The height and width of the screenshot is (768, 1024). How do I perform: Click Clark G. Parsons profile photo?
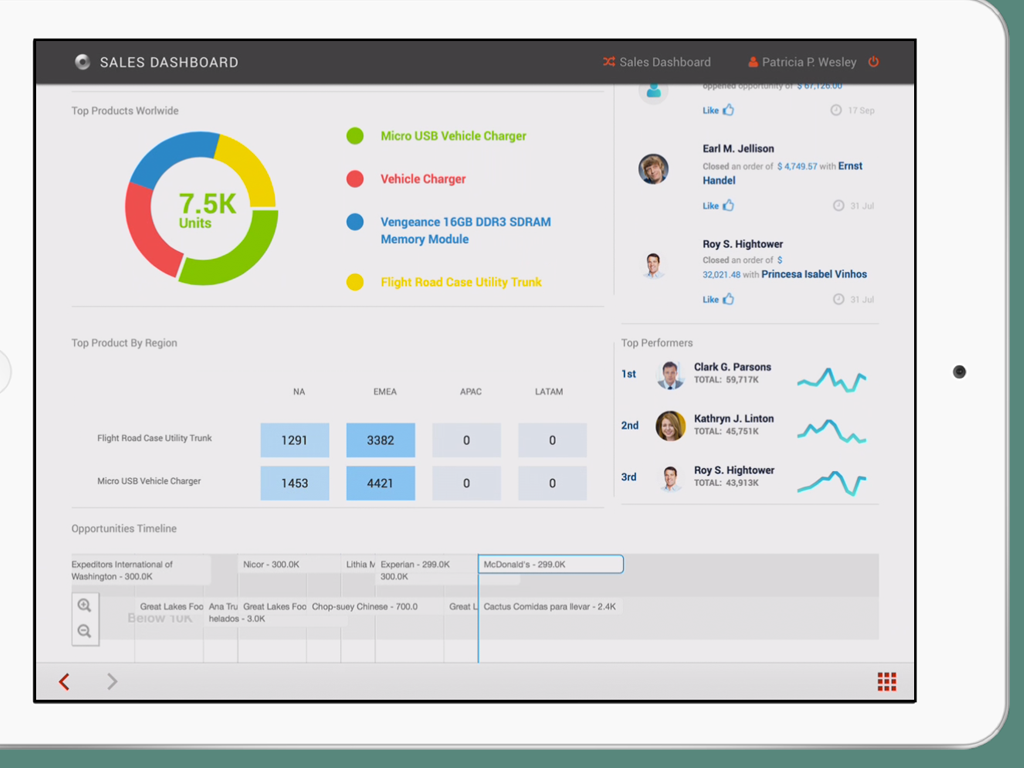point(670,375)
